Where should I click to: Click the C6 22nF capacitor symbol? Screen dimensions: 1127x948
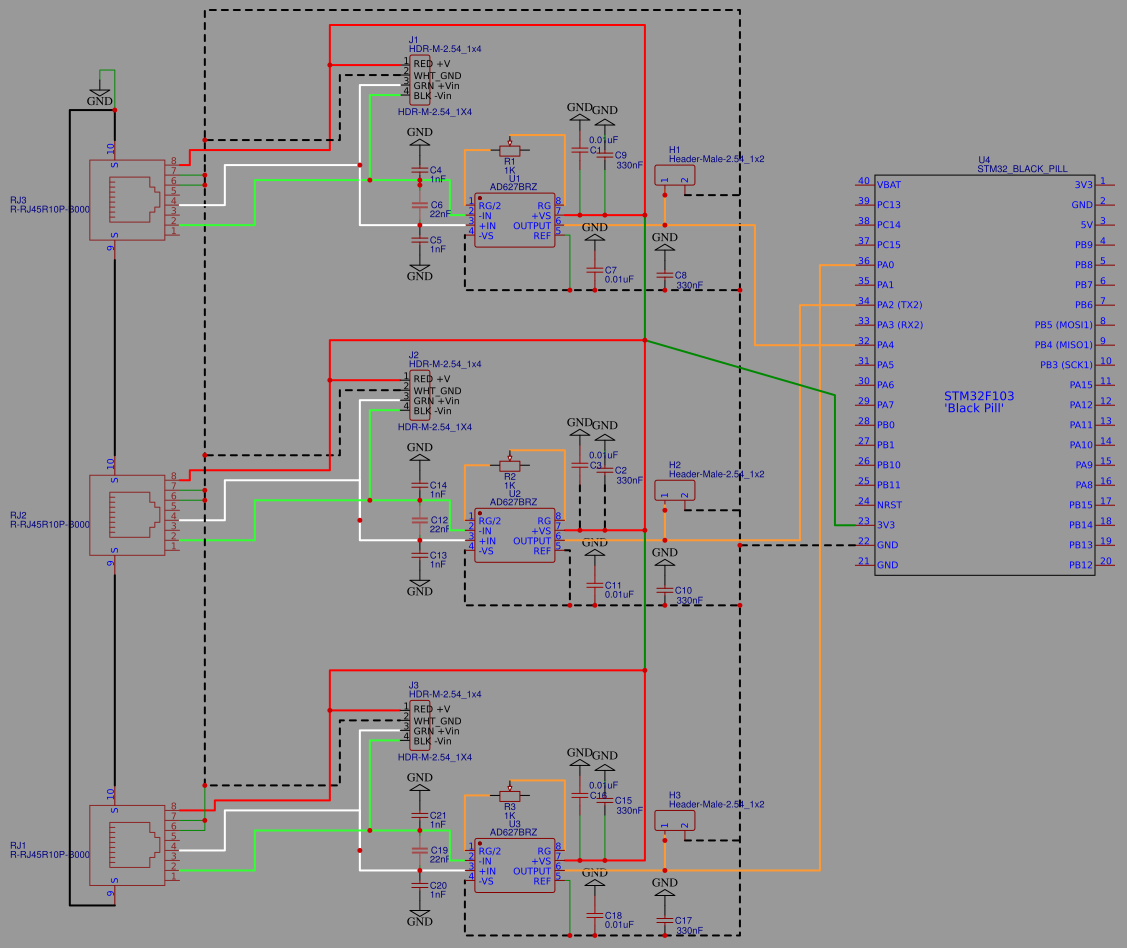420,205
